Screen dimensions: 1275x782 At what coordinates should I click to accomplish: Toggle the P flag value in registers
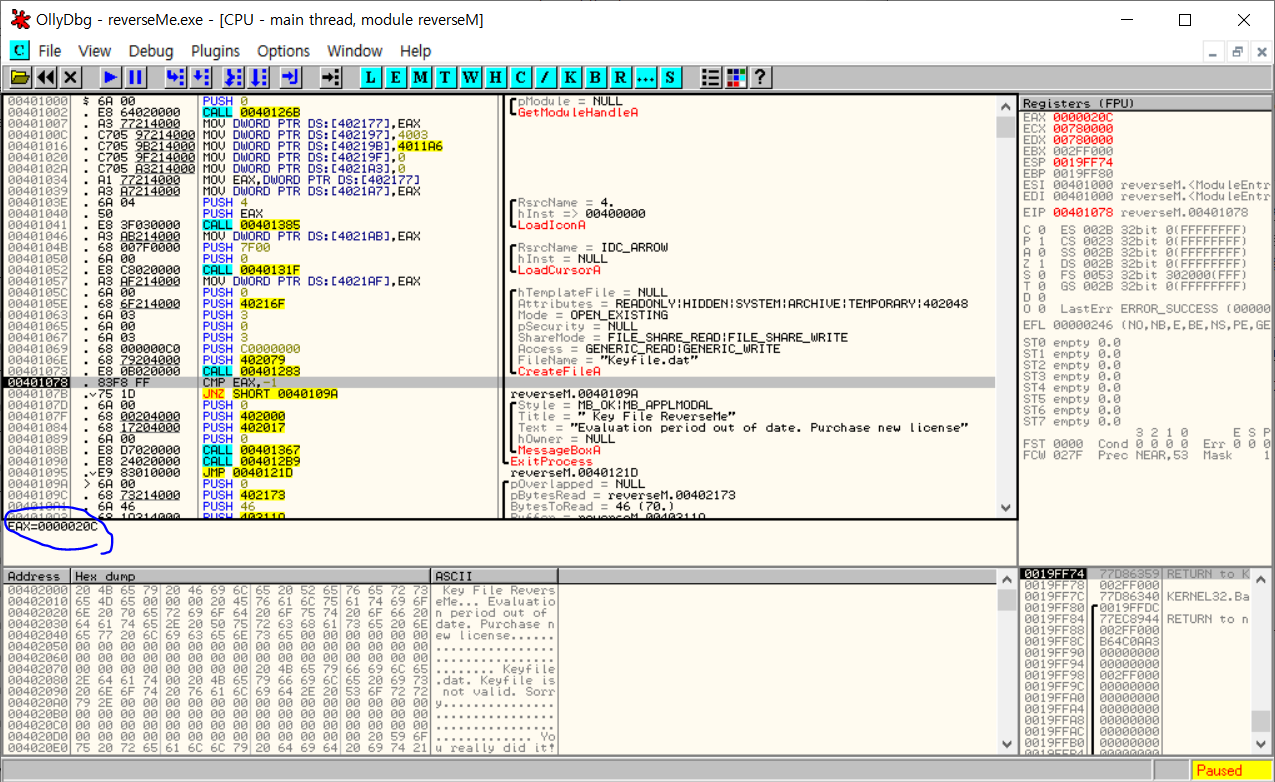point(1037,241)
